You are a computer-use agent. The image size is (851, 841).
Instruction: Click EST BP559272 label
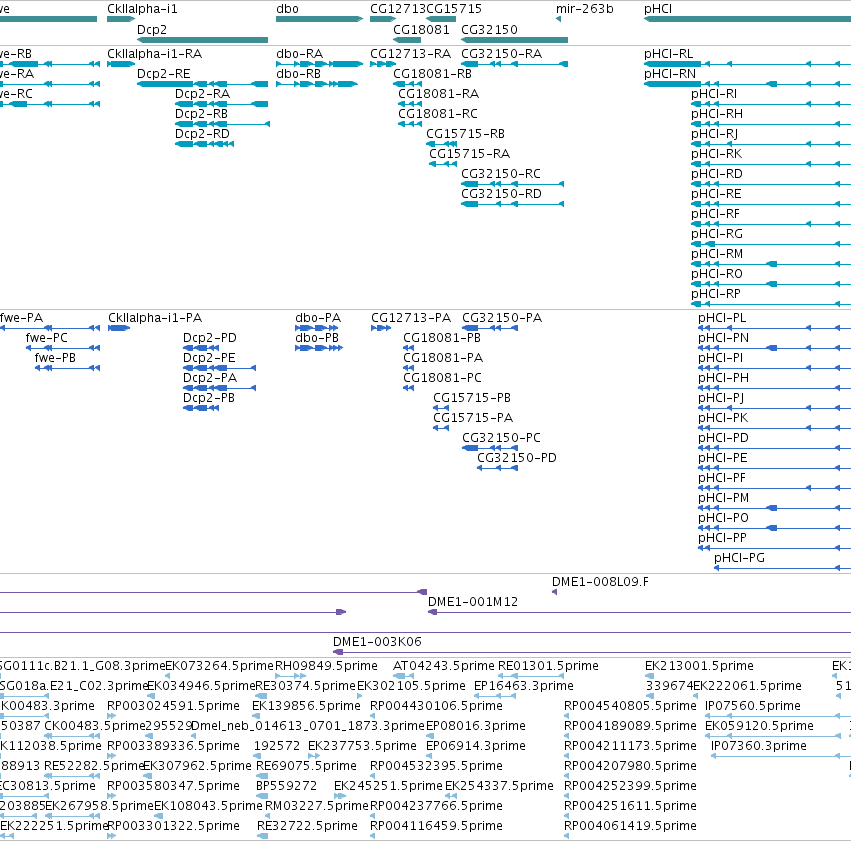pyautogui.click(x=286, y=786)
